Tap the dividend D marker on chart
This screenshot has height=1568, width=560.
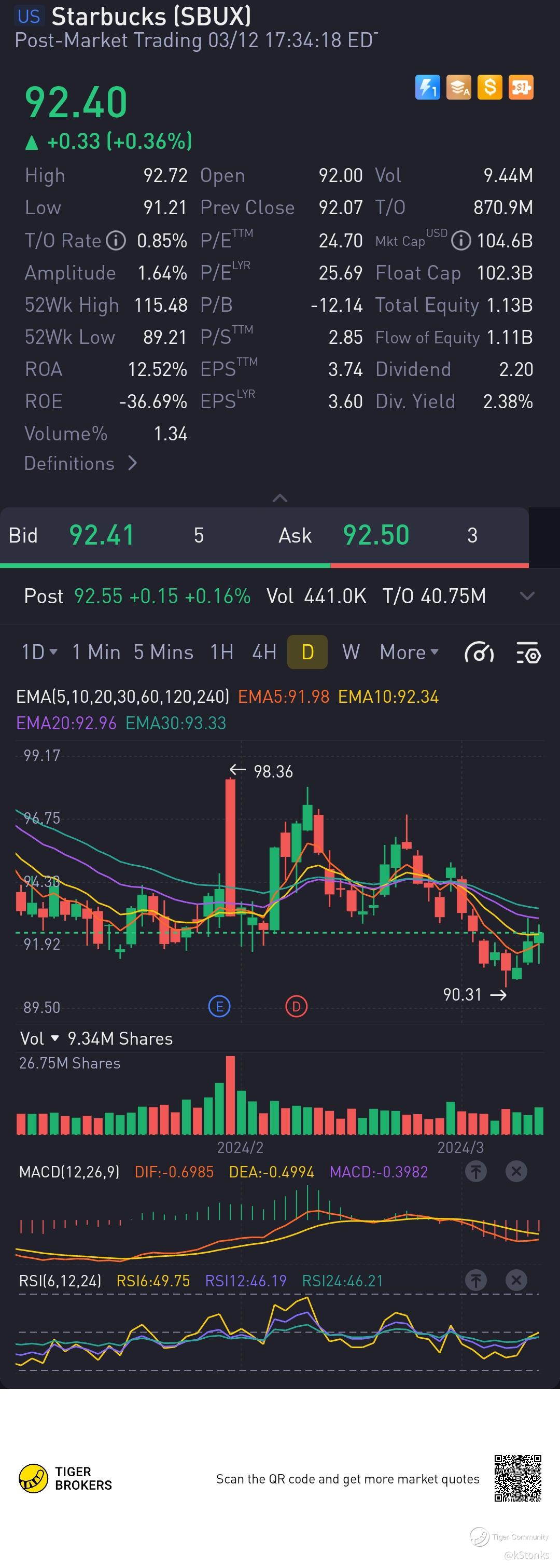tap(297, 1006)
